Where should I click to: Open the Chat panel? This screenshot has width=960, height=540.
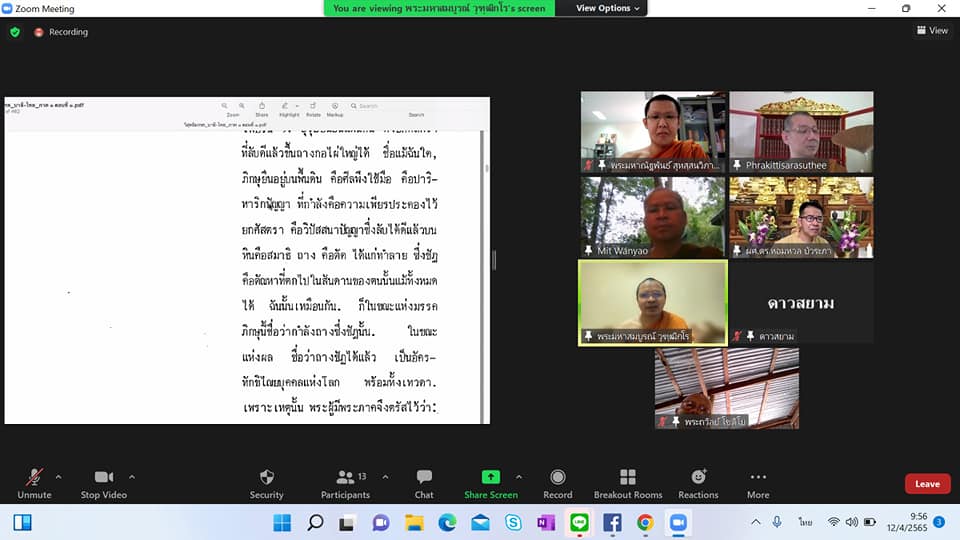[x=424, y=484]
